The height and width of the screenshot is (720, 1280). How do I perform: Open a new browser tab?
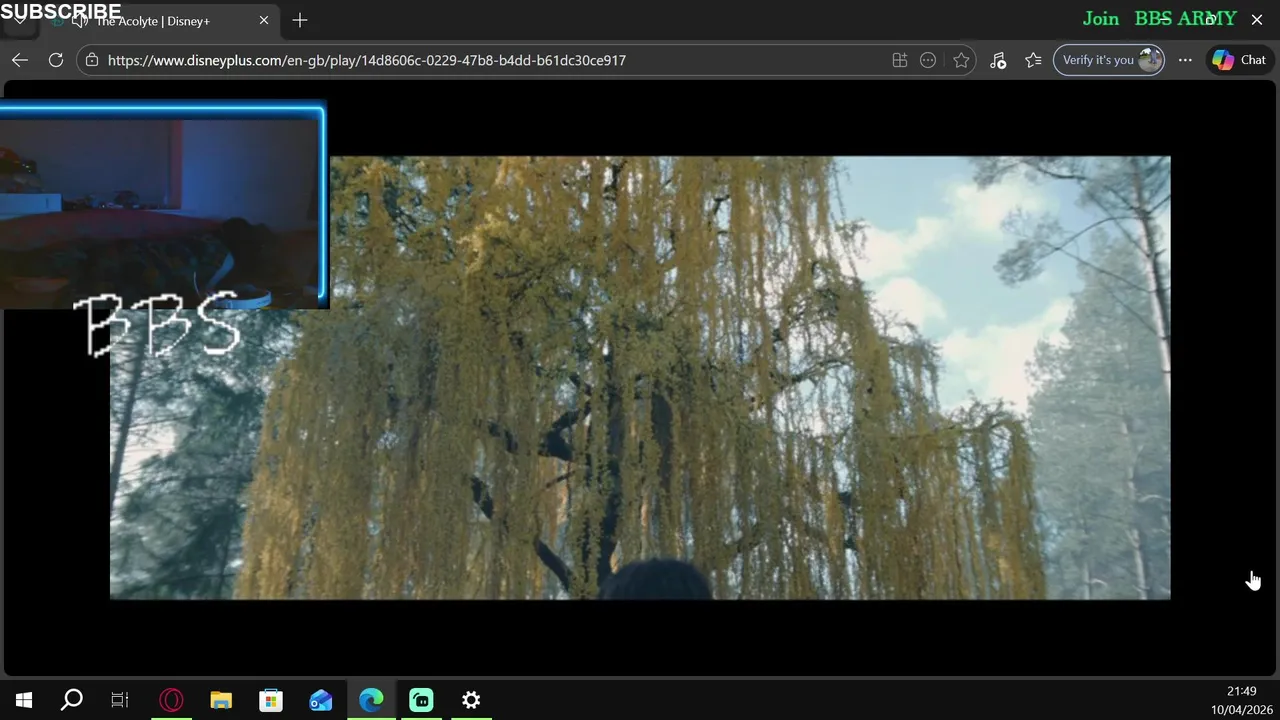click(300, 20)
